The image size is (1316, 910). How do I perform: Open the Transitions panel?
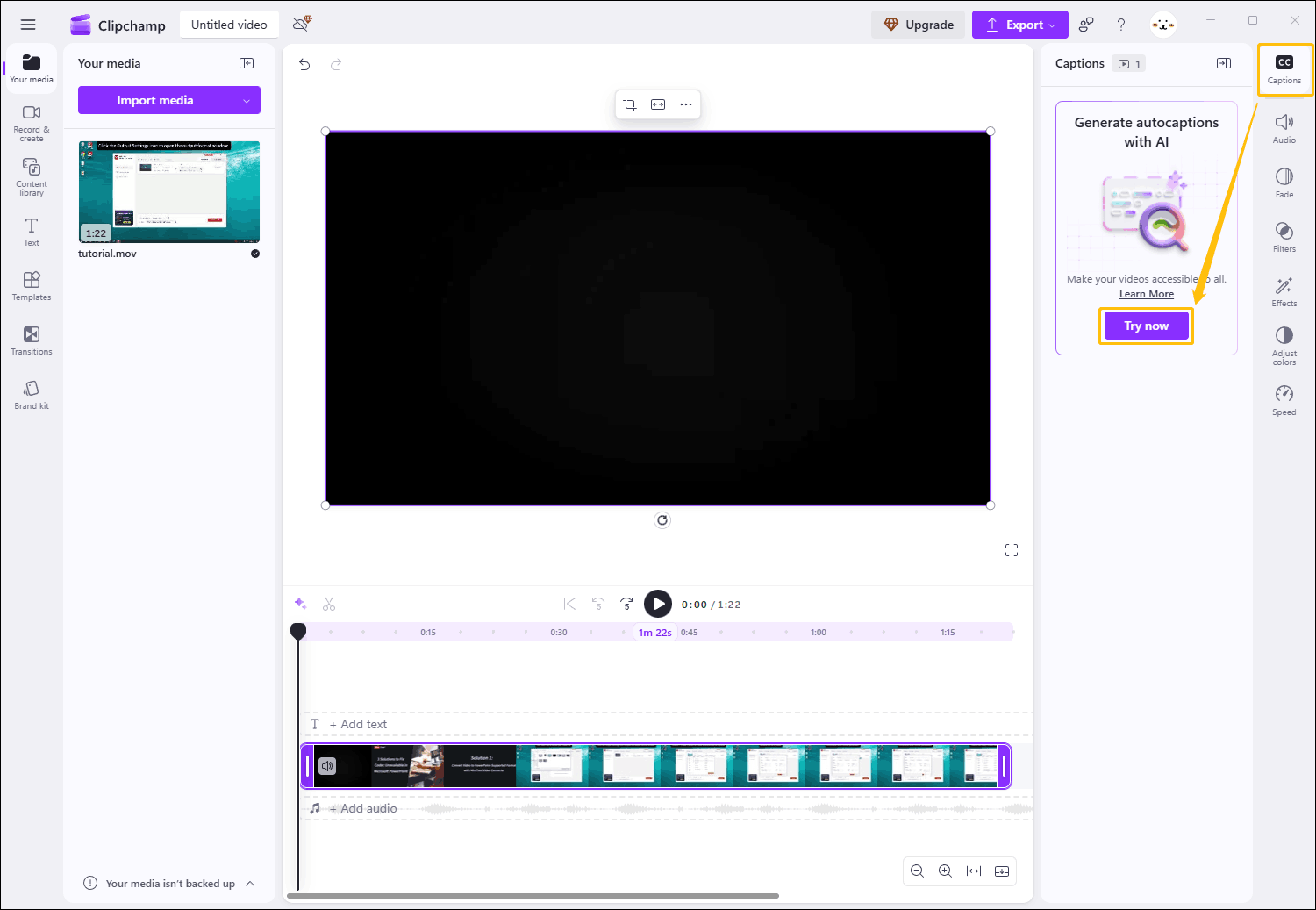pos(31,340)
